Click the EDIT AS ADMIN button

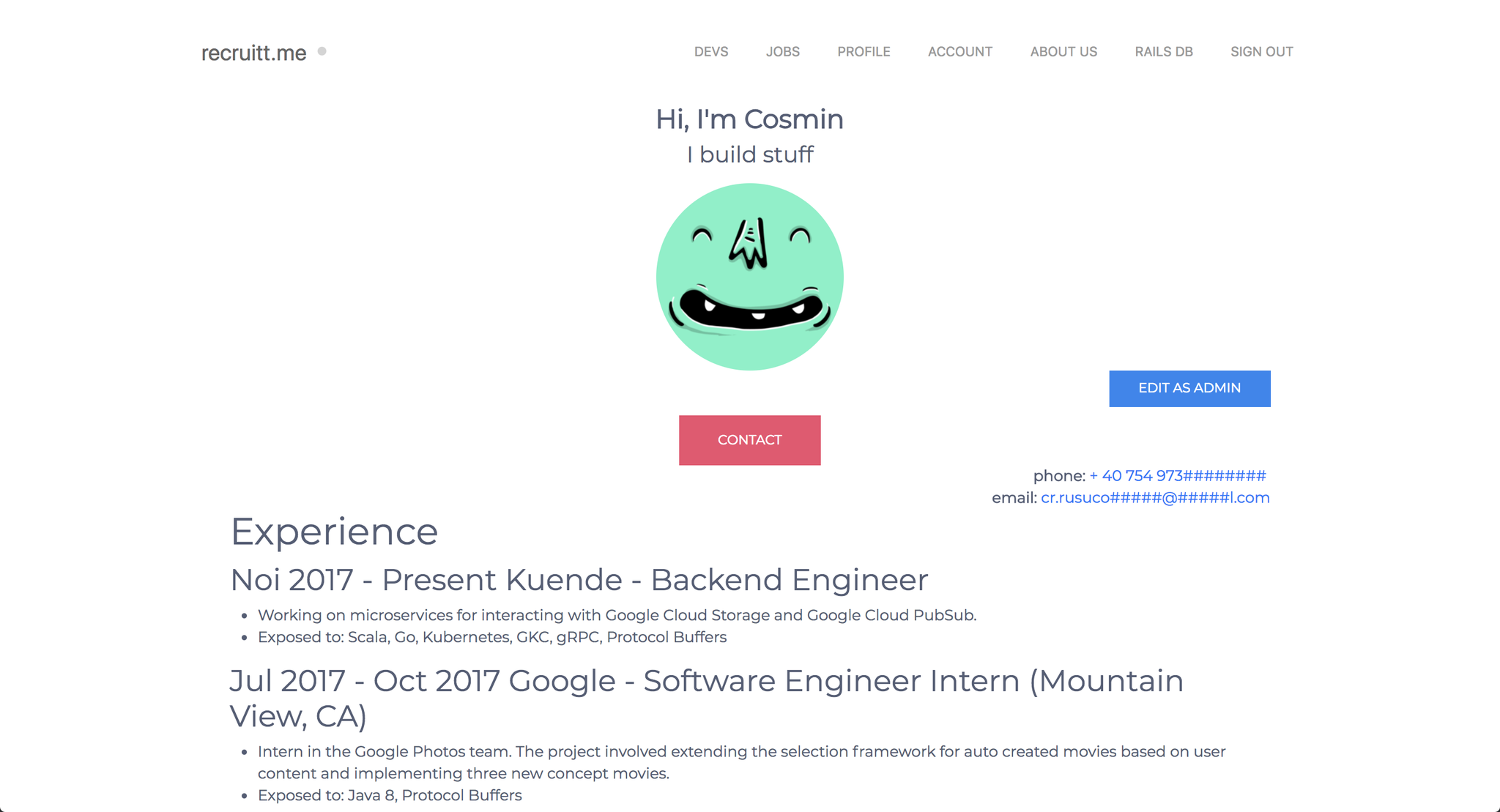point(1189,388)
